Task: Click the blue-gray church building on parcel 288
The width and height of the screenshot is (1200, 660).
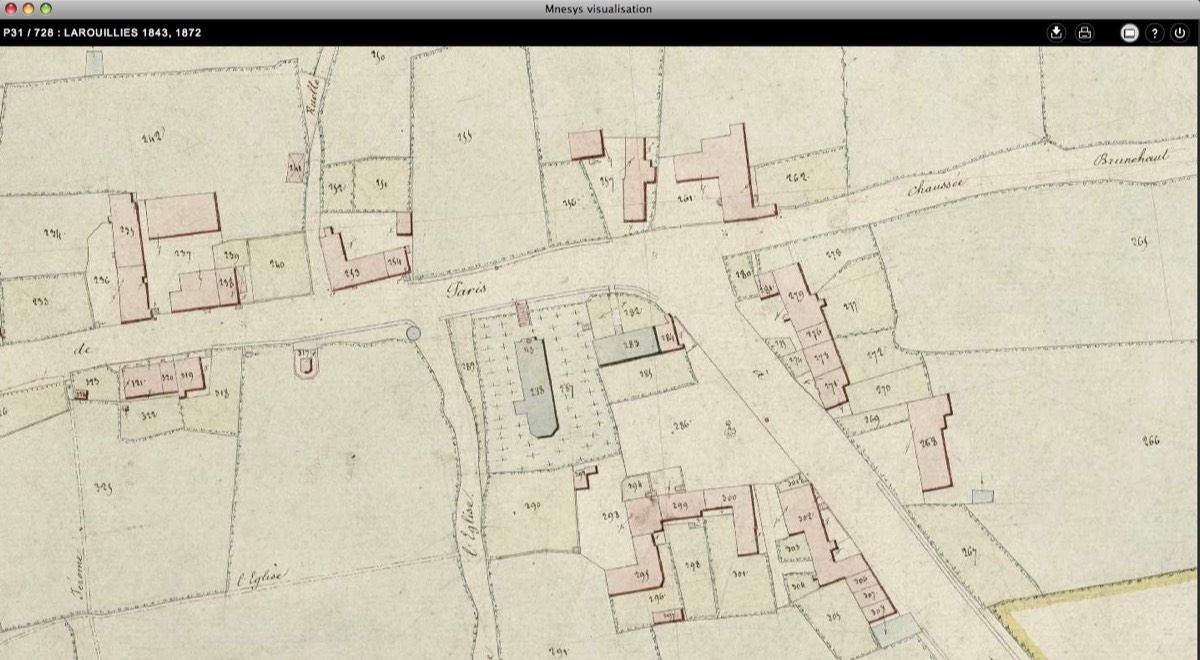Action: point(538,390)
